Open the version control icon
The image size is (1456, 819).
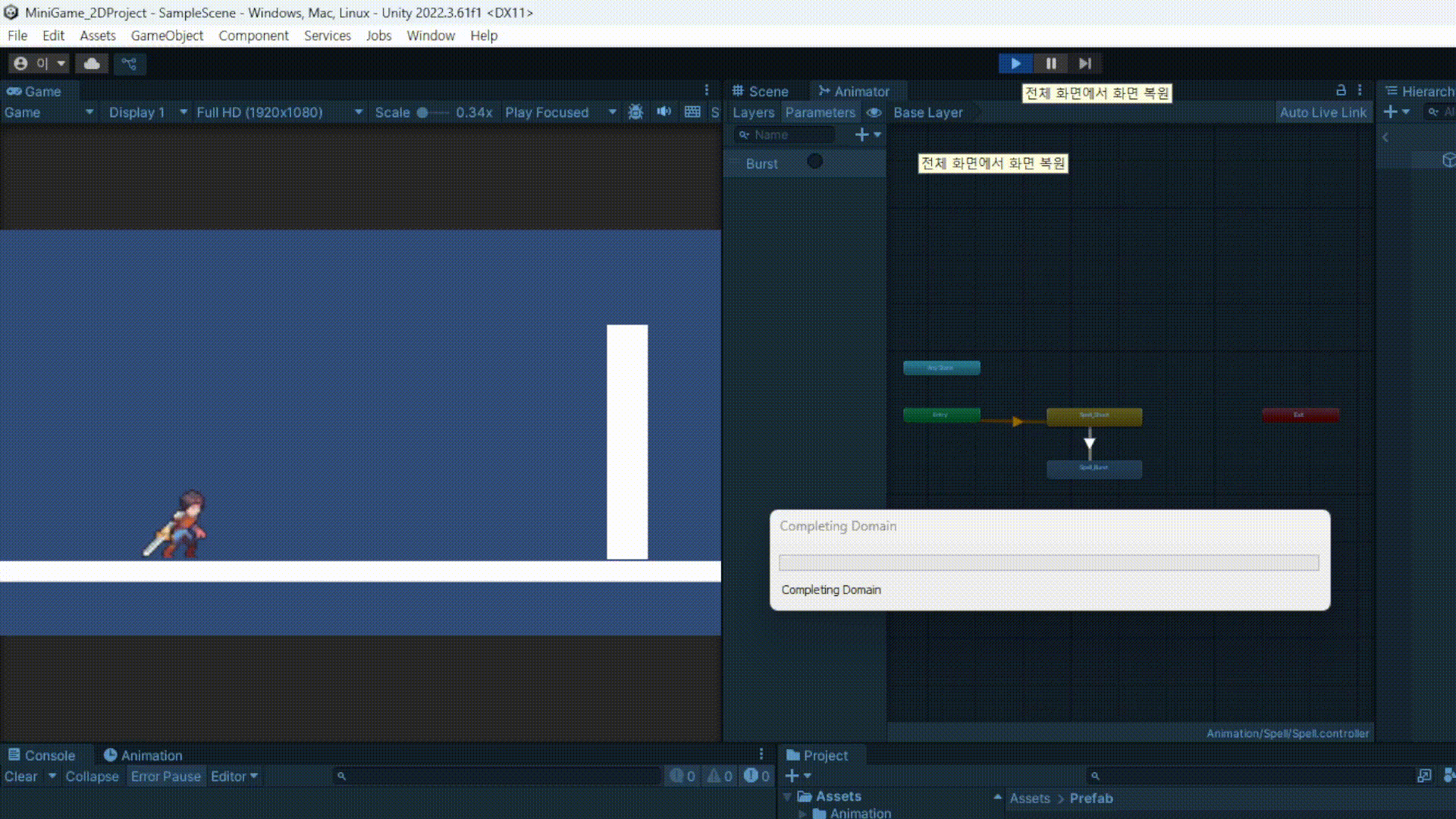(x=130, y=64)
